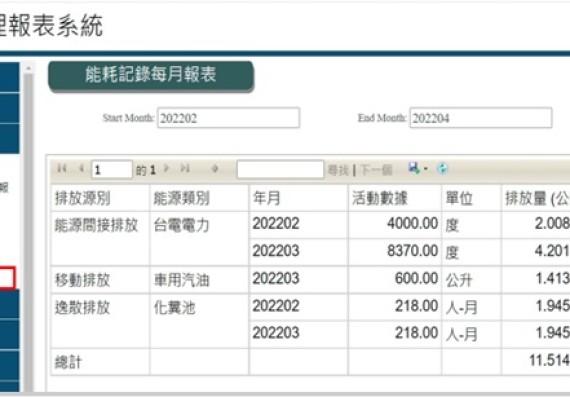
Task: Click the 尋找 find link
Action: click(338, 170)
